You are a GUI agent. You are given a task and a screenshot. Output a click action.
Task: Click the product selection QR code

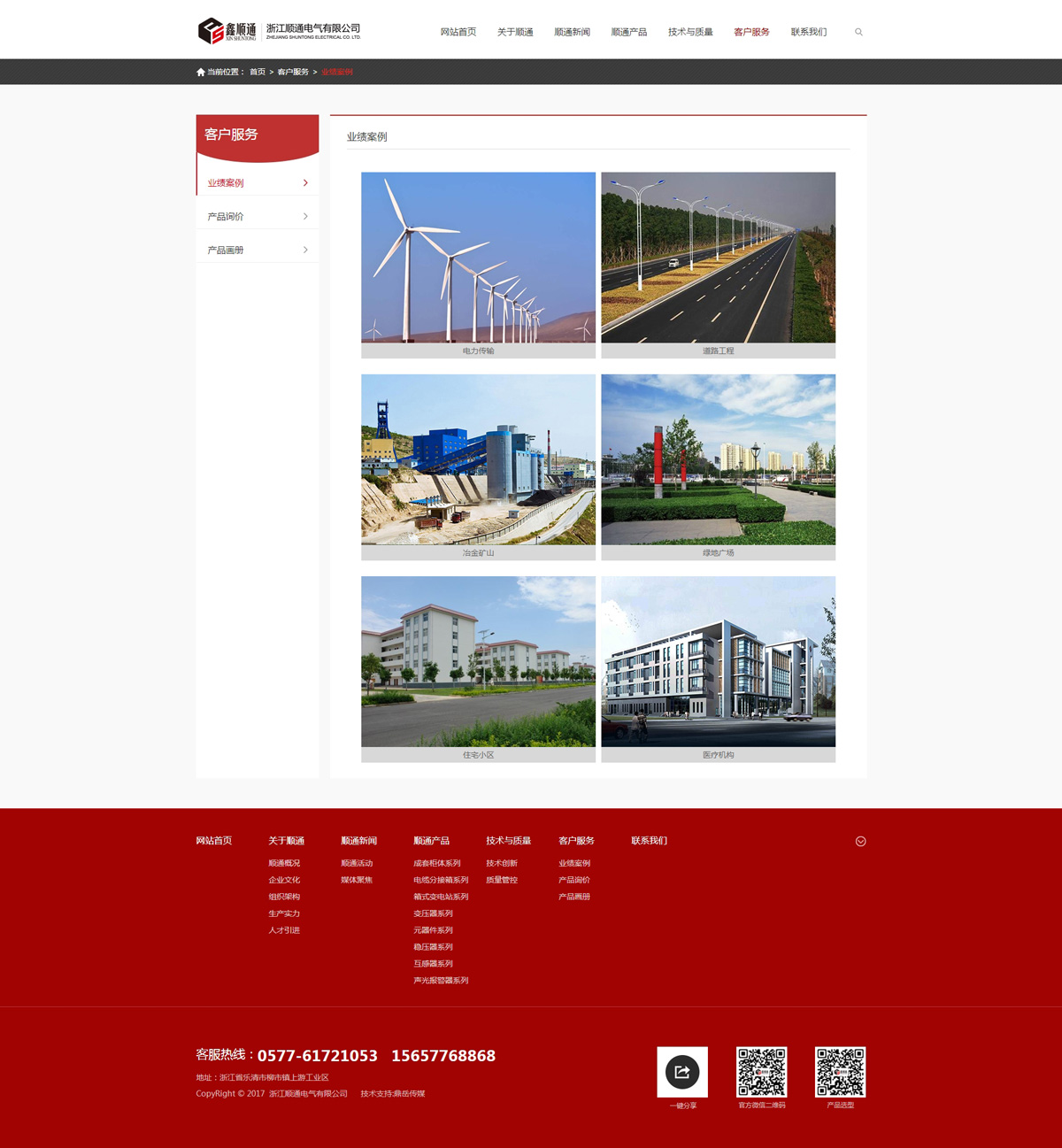[x=840, y=1072]
